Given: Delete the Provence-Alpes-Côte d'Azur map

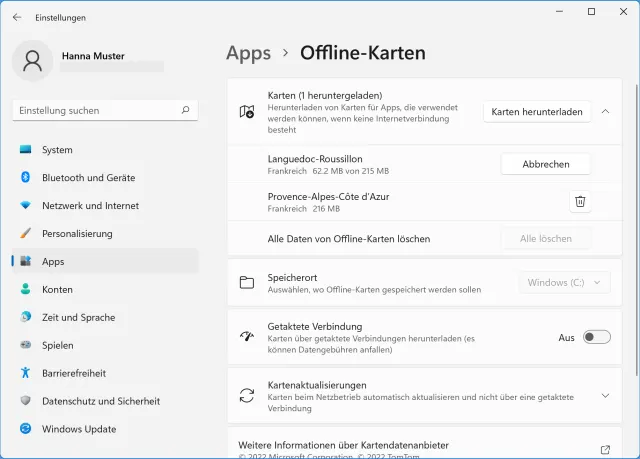Looking at the screenshot, I should coord(580,202).
